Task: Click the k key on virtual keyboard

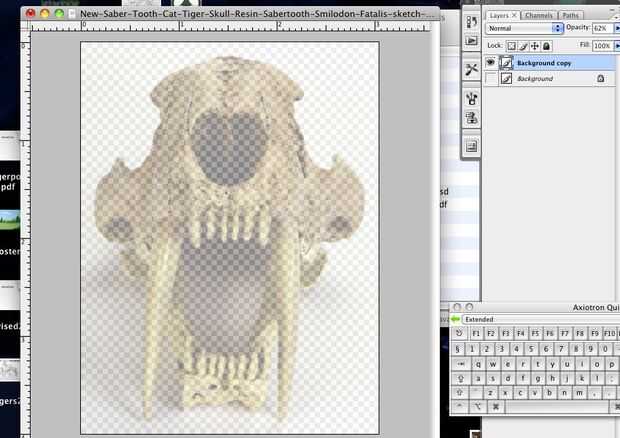Action: [x=582, y=379]
